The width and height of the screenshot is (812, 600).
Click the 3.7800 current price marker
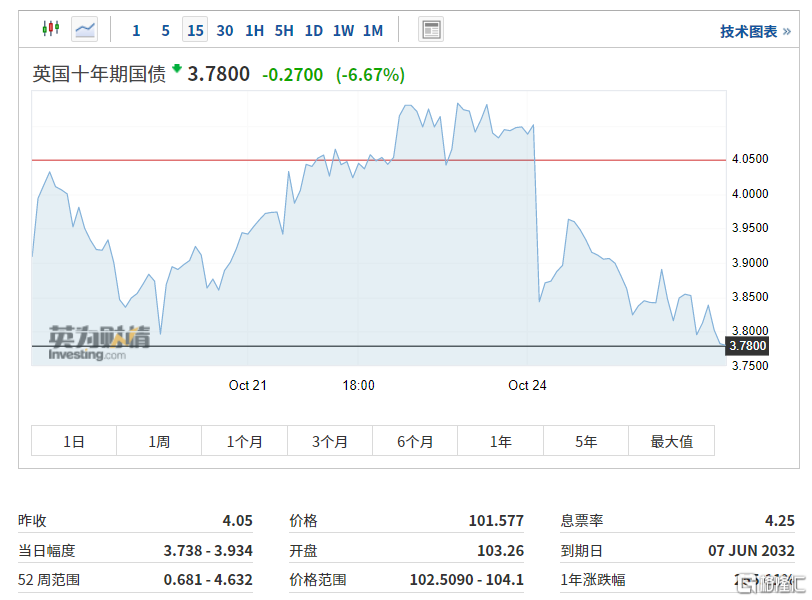(x=747, y=346)
